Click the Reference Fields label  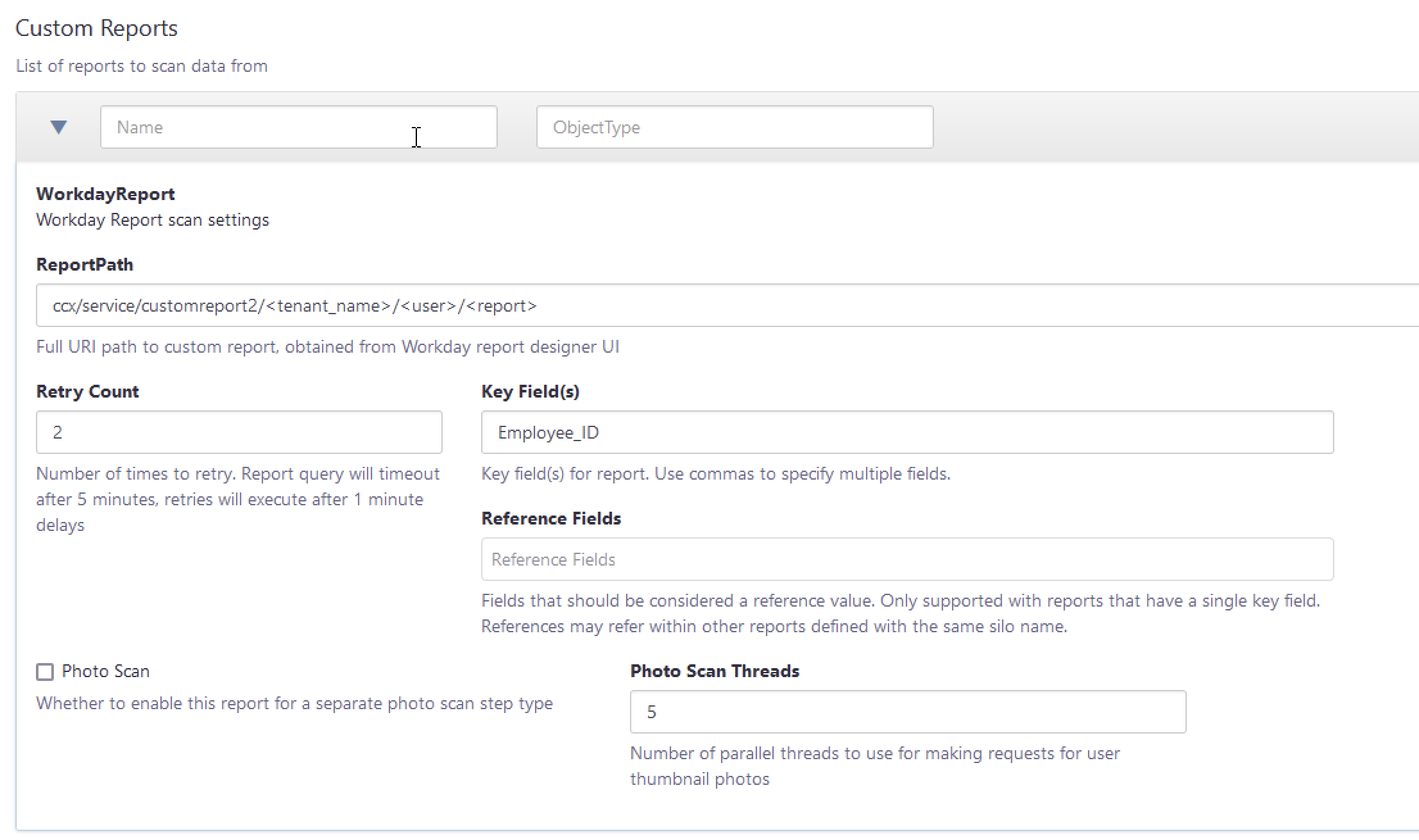tap(551, 518)
